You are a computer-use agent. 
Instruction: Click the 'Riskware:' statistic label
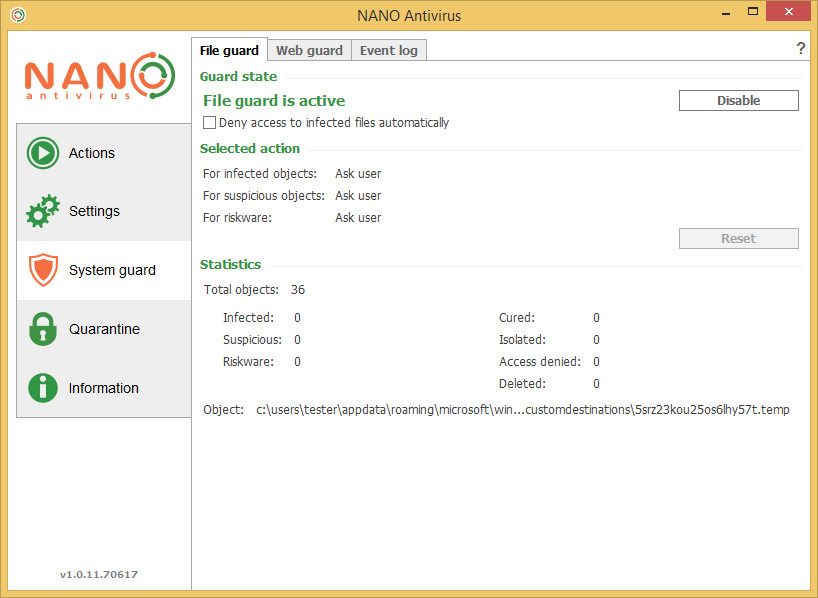point(248,362)
